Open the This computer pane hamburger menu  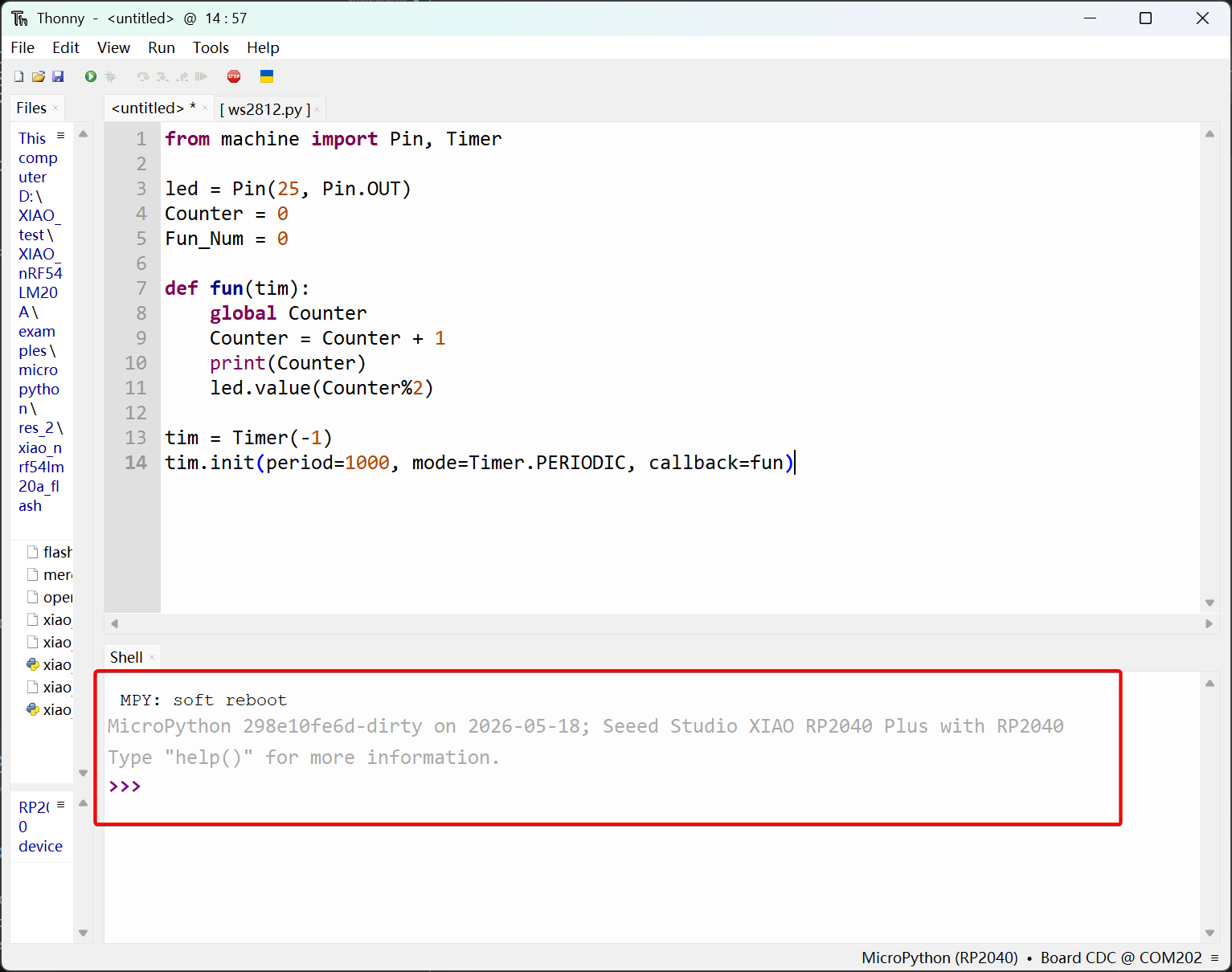tap(61, 136)
